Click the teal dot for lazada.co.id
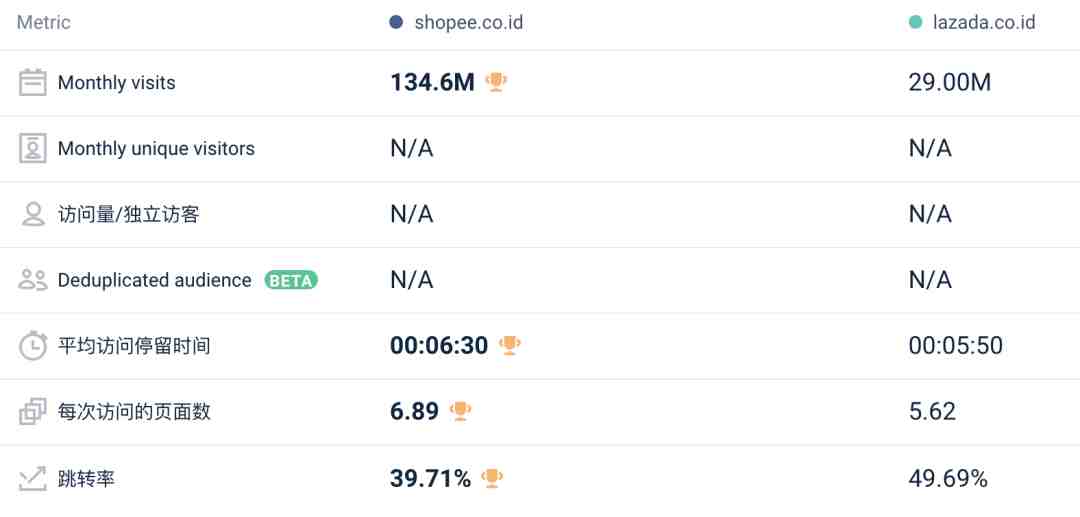The height and width of the screenshot is (517, 1080). coord(915,22)
